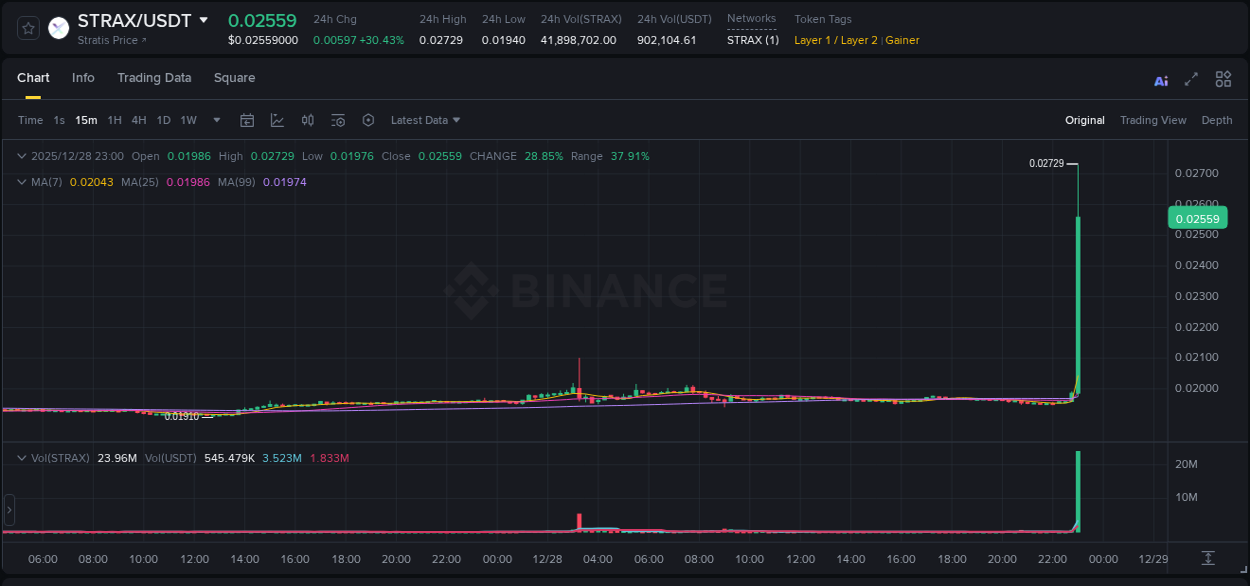The image size is (1250, 586).
Task: Select the Gainer token tag
Action: 902,40
